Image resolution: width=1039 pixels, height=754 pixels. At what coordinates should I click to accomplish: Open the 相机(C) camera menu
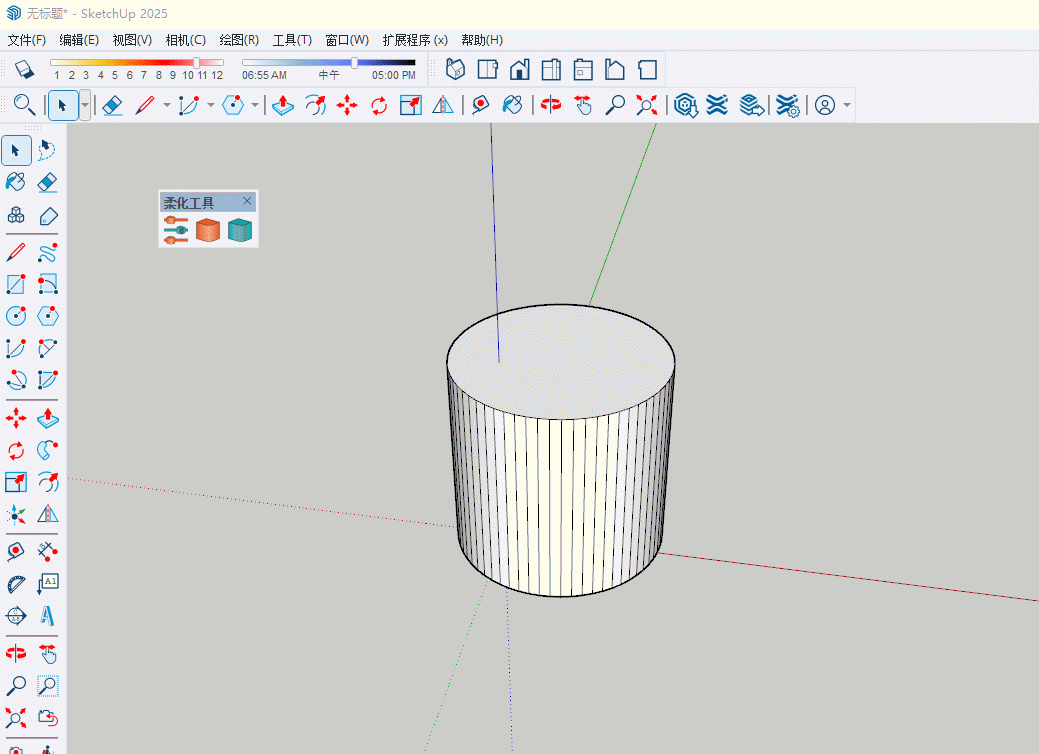click(x=185, y=40)
